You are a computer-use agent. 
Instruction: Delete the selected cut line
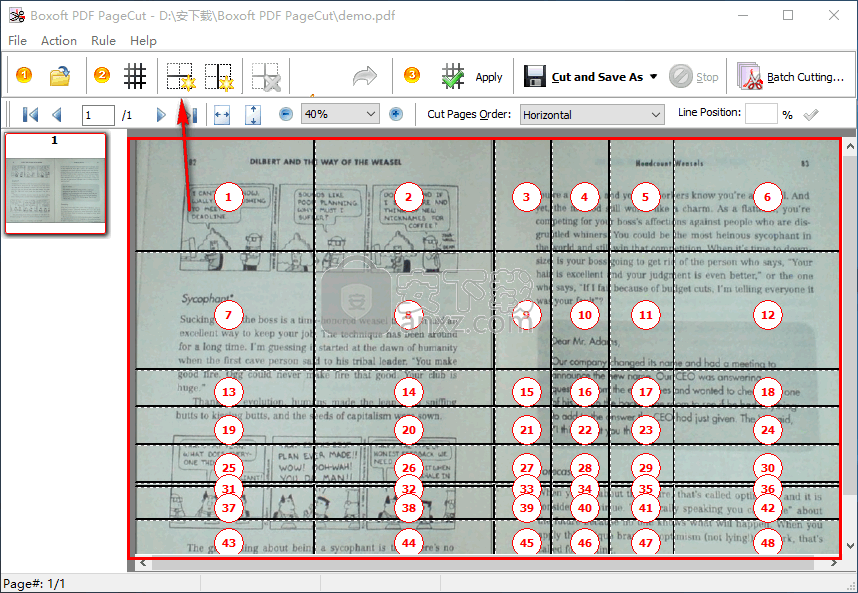pyautogui.click(x=266, y=76)
